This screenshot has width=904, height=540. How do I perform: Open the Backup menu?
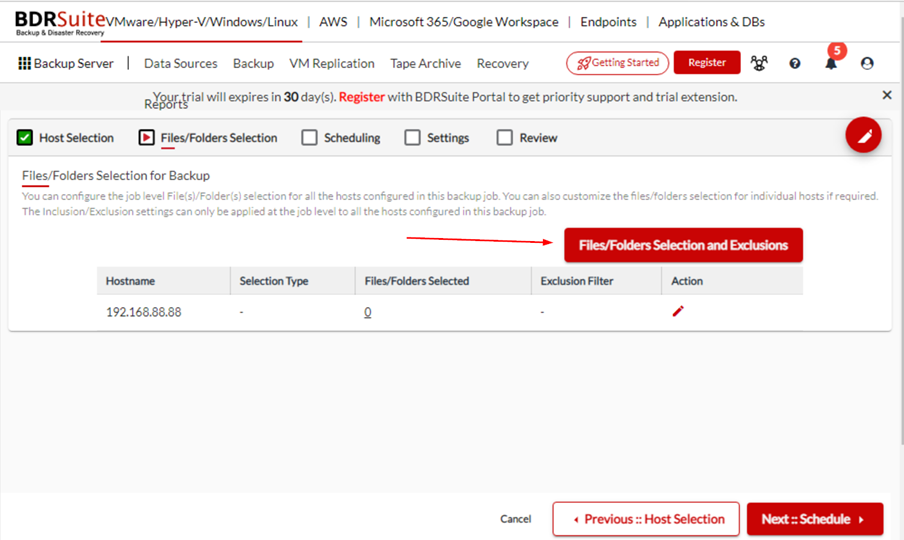coord(253,63)
